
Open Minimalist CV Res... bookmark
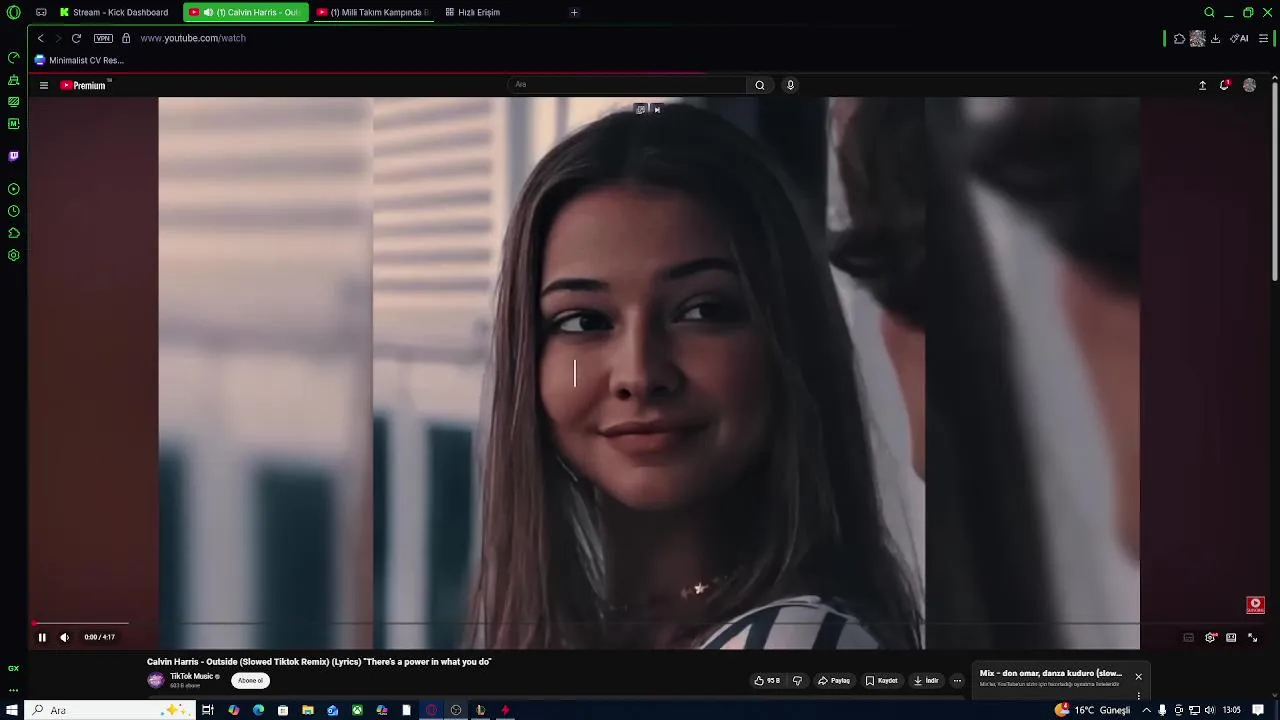79,60
